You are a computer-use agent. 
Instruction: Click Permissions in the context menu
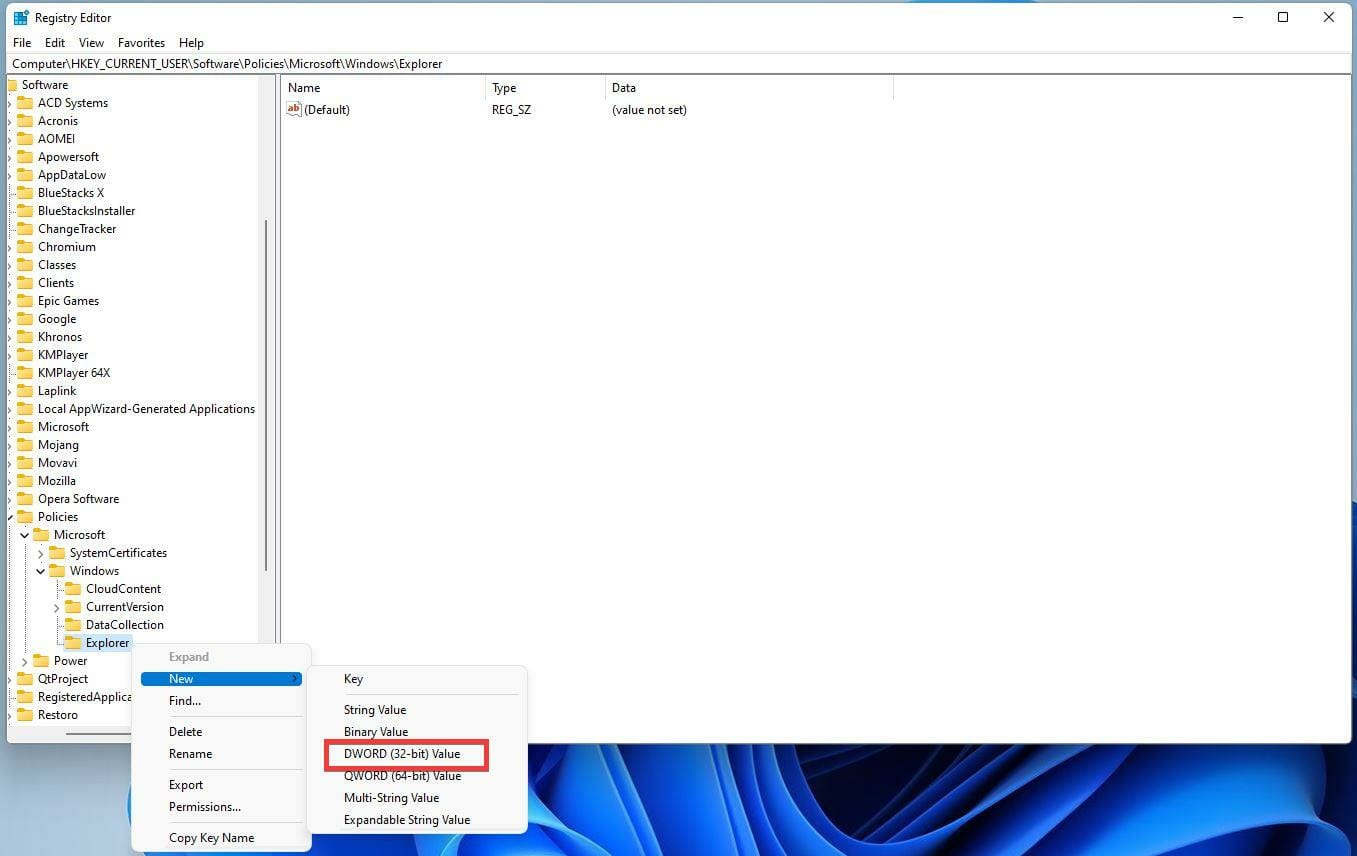tap(204, 806)
